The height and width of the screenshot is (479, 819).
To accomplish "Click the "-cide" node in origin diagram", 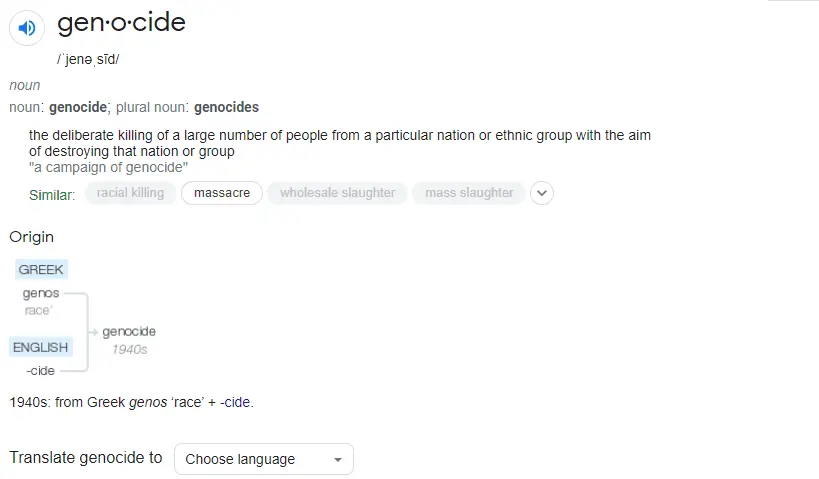I will [x=41, y=371].
